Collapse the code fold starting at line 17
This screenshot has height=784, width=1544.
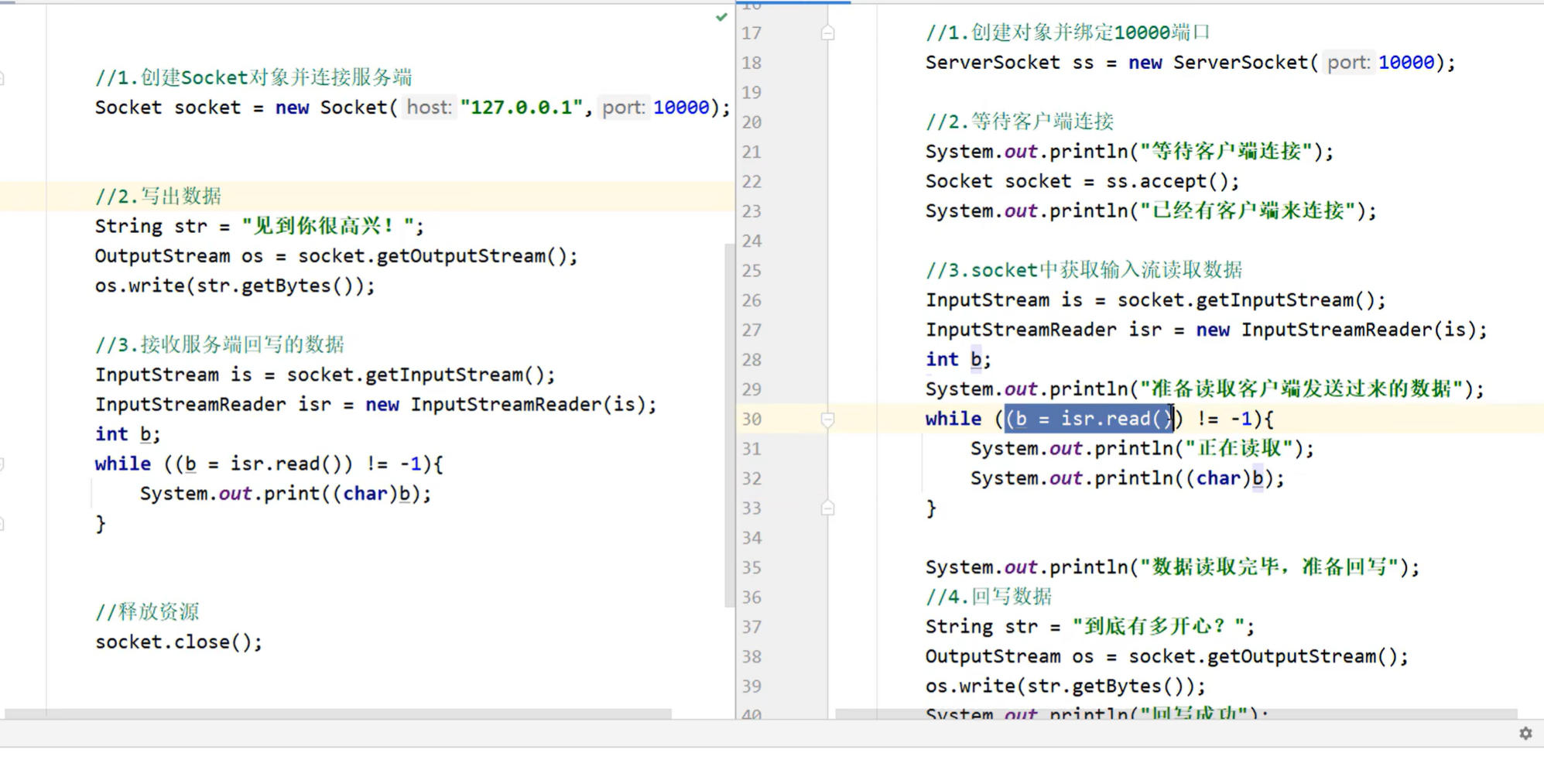click(x=827, y=33)
